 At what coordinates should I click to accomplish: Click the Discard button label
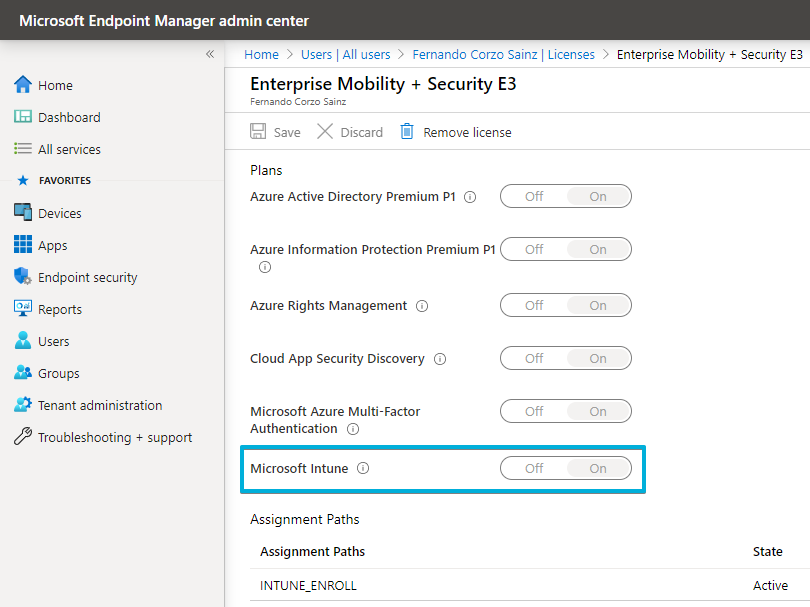(x=362, y=132)
